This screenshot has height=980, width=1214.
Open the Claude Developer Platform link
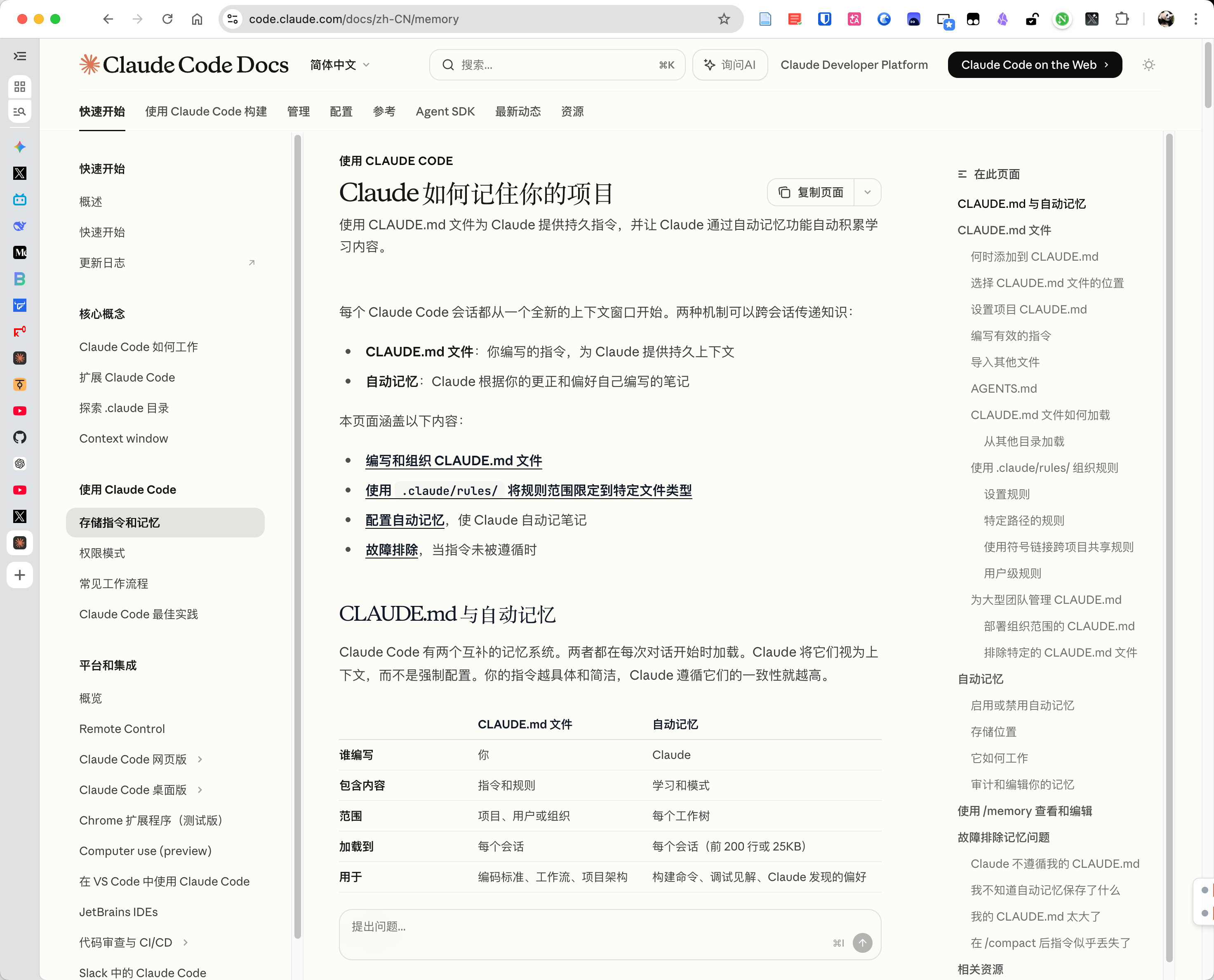[854, 65]
